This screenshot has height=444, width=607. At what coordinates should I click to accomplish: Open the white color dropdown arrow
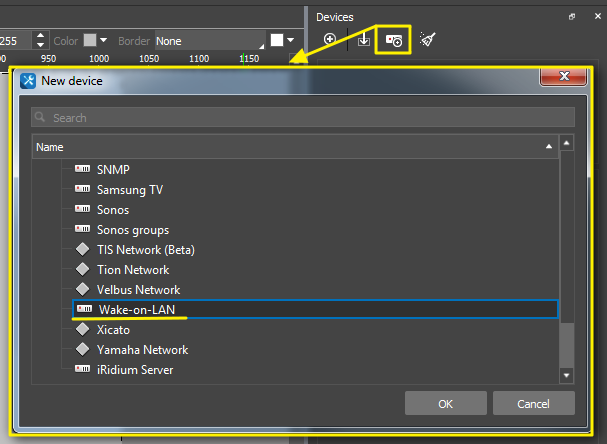pyautogui.click(x=290, y=41)
